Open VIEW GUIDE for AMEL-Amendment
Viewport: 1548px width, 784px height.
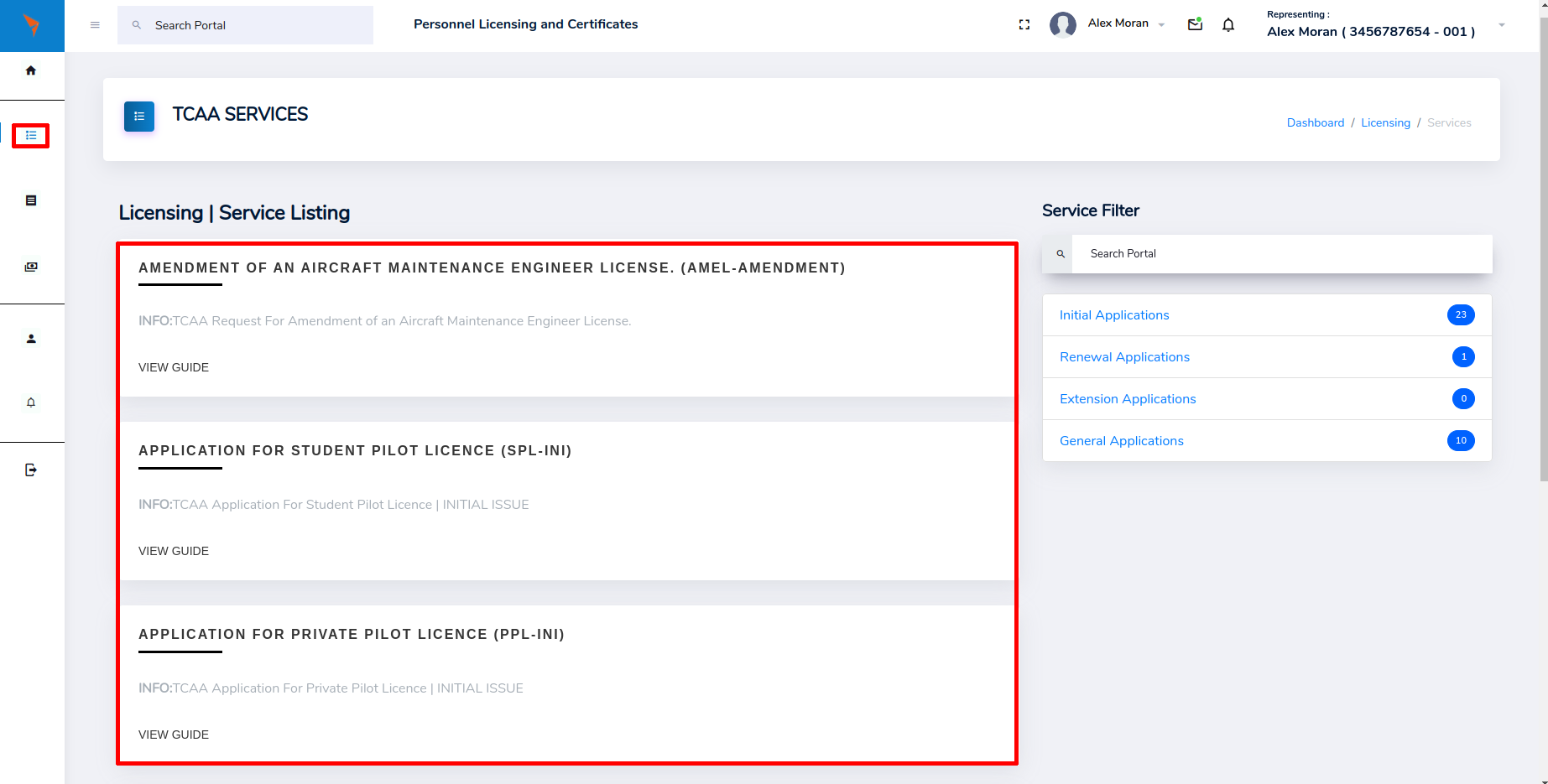tap(174, 367)
